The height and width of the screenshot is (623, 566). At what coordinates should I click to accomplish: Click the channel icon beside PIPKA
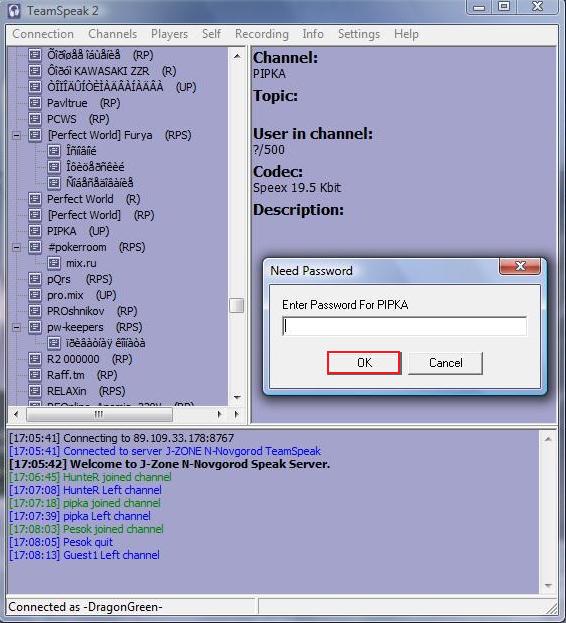point(35,231)
